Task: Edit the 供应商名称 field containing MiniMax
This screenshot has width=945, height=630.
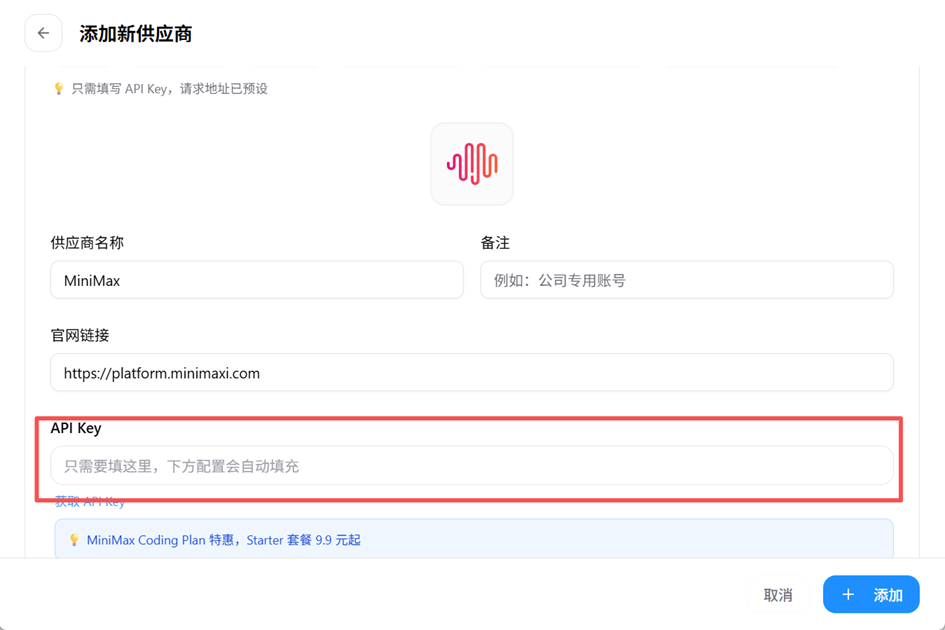Action: [257, 280]
